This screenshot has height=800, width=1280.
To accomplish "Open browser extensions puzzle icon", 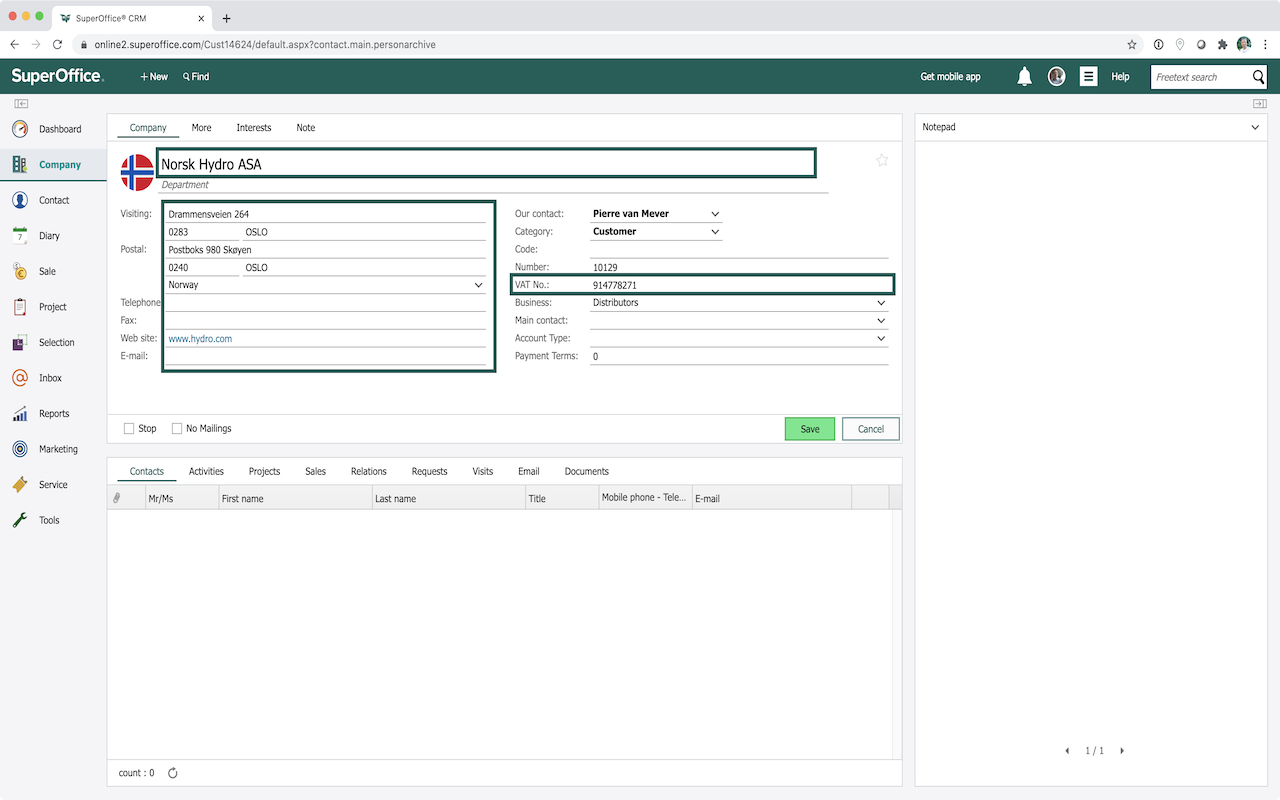I will pyautogui.click(x=1222, y=44).
